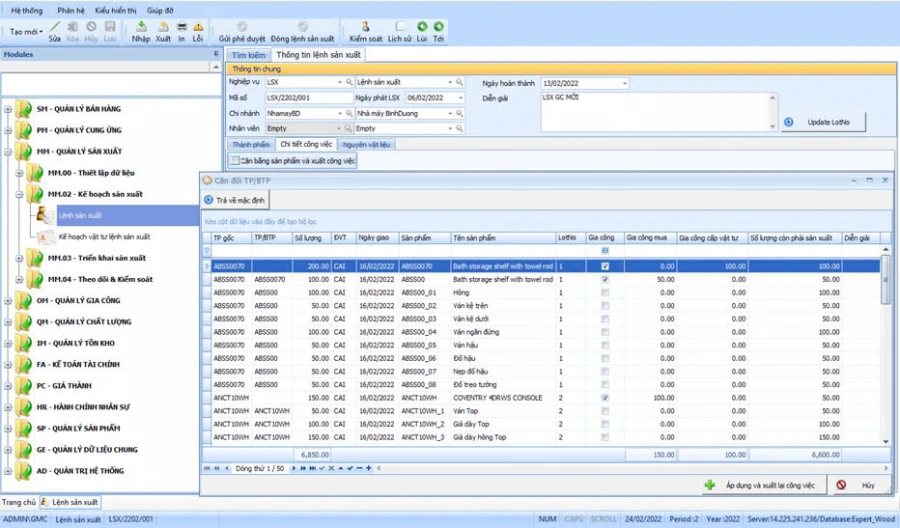The image size is (900, 528).
Task: Click the Hủy button in Cân đối dialog
Action: click(860, 486)
